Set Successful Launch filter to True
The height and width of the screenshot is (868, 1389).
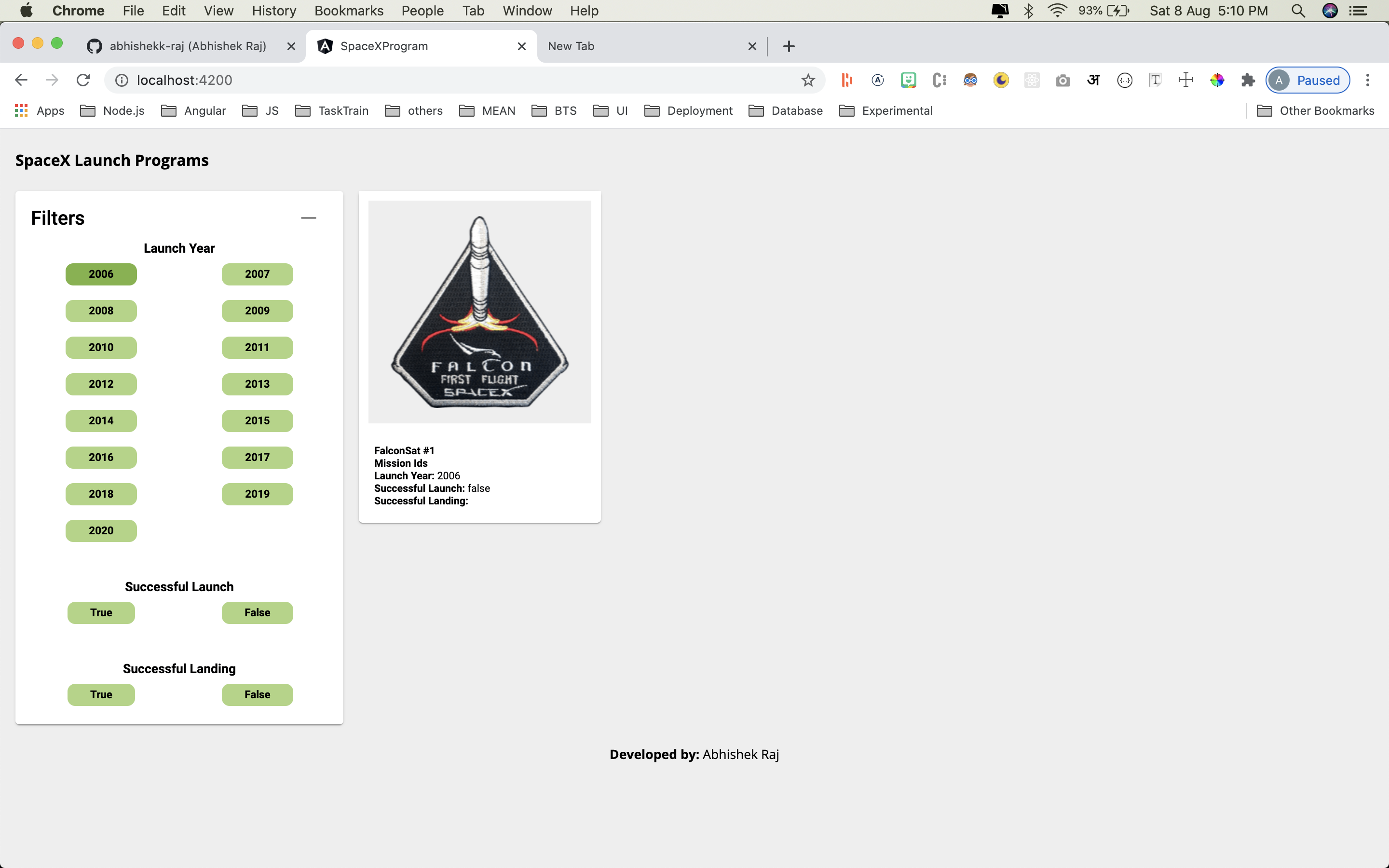point(101,612)
